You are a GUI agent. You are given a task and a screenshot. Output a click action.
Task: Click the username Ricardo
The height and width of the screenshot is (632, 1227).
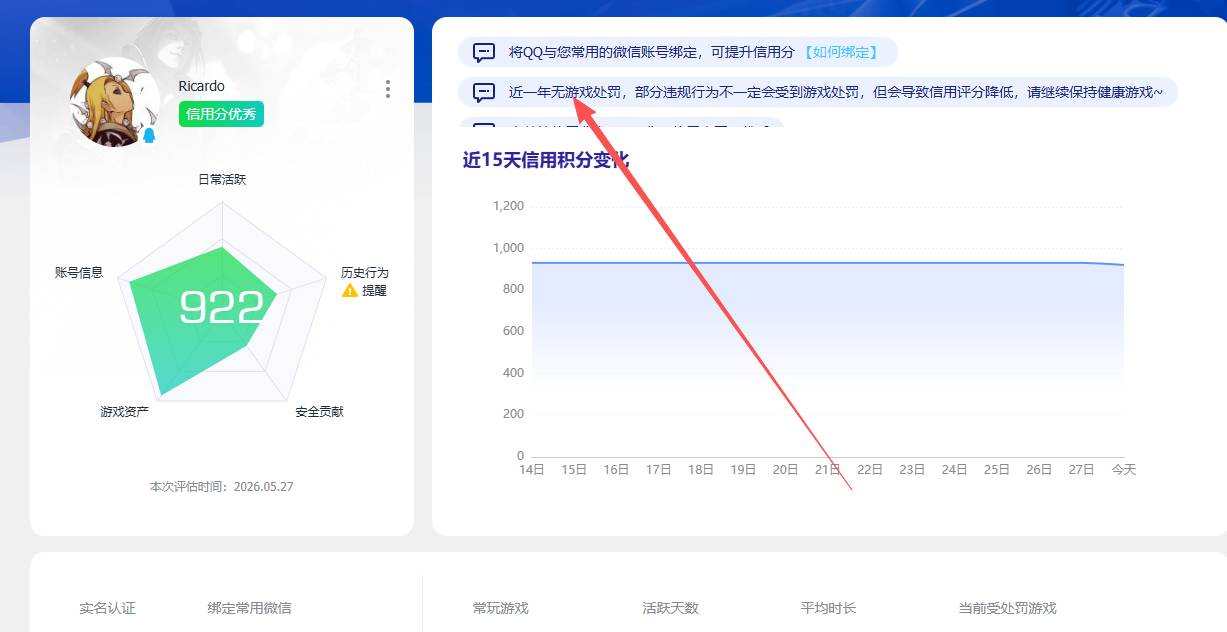point(201,86)
